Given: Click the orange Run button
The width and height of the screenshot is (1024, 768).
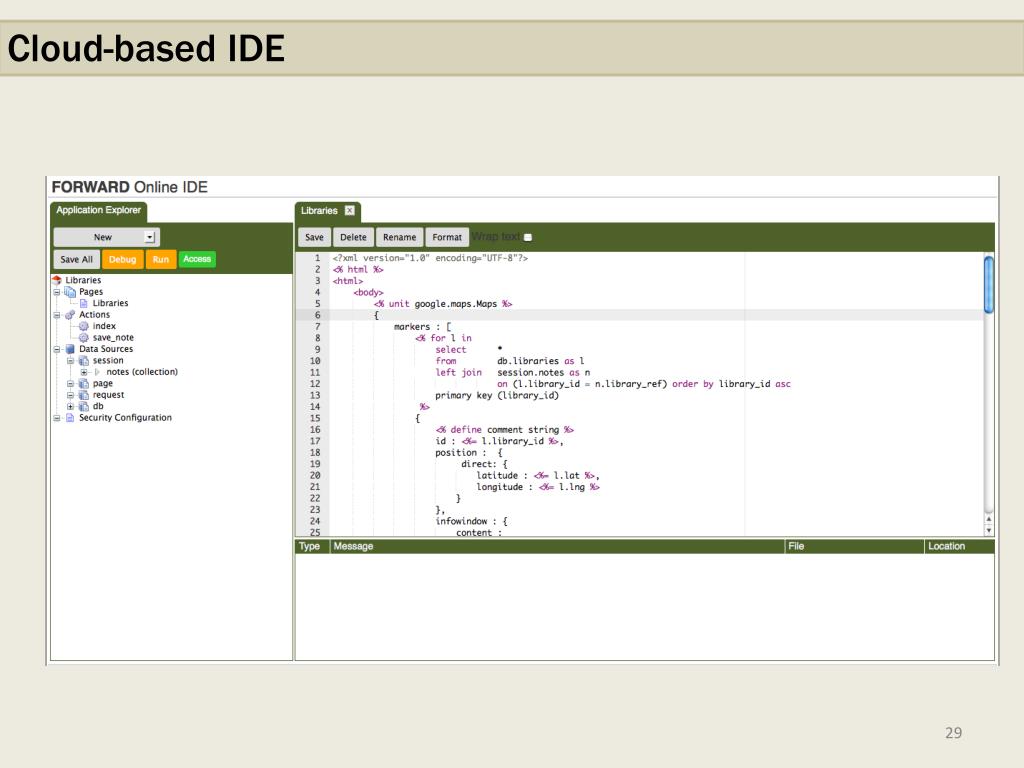Looking at the screenshot, I should pos(161,259).
